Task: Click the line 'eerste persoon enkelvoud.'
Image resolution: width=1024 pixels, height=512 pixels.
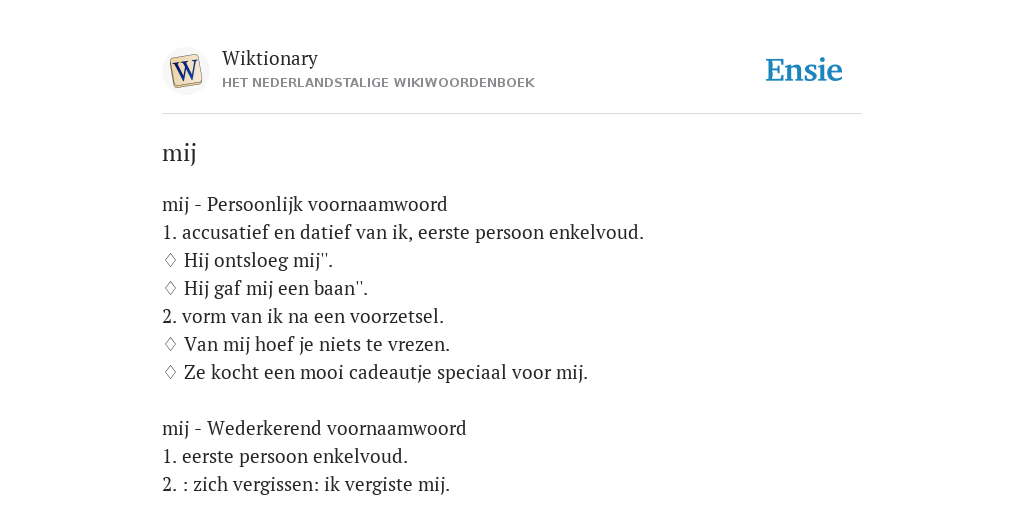Action: [285, 456]
